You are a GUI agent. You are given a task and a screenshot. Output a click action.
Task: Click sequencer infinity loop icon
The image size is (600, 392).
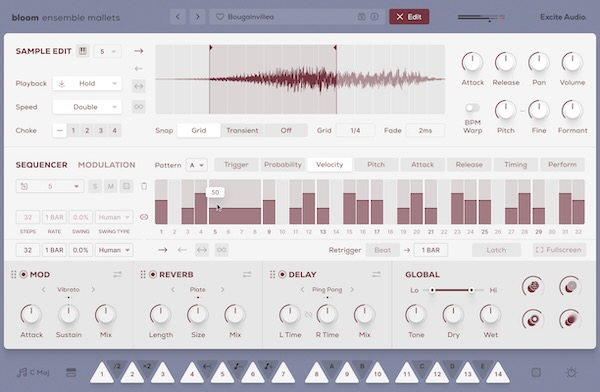pyautogui.click(x=222, y=250)
